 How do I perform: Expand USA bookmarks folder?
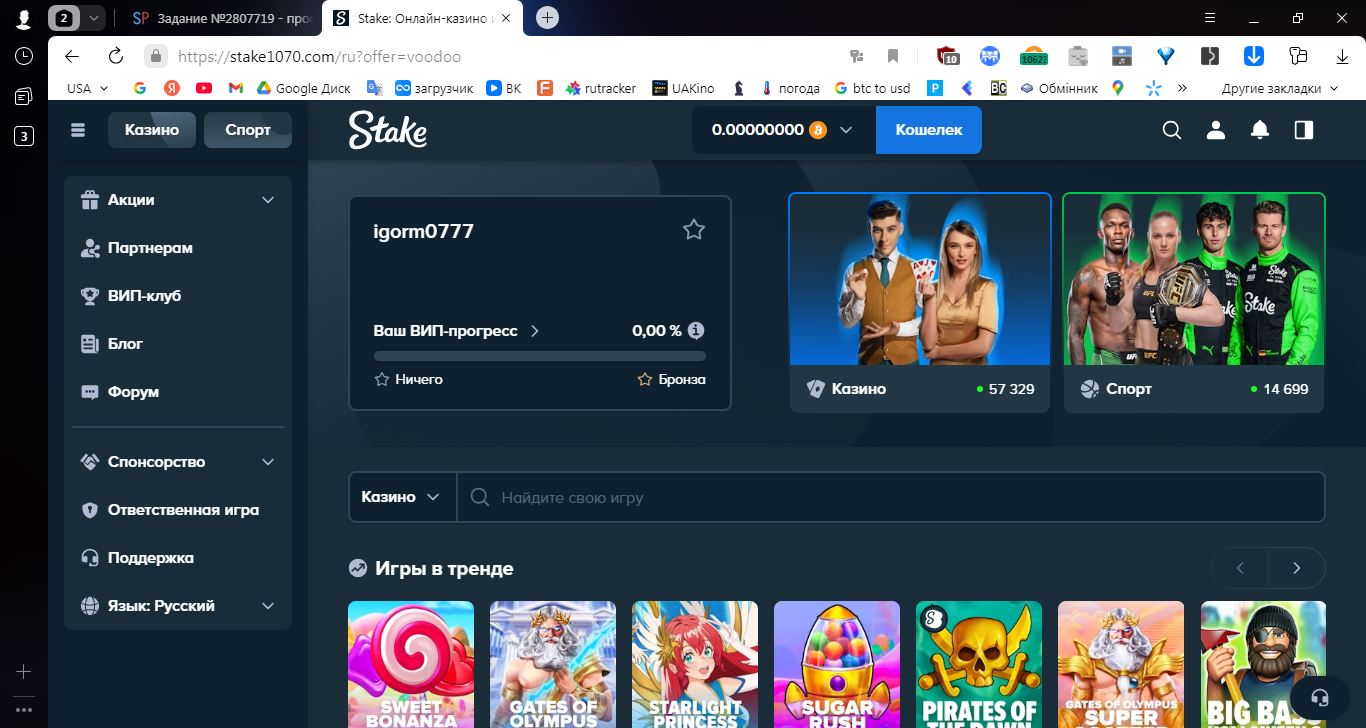88,88
